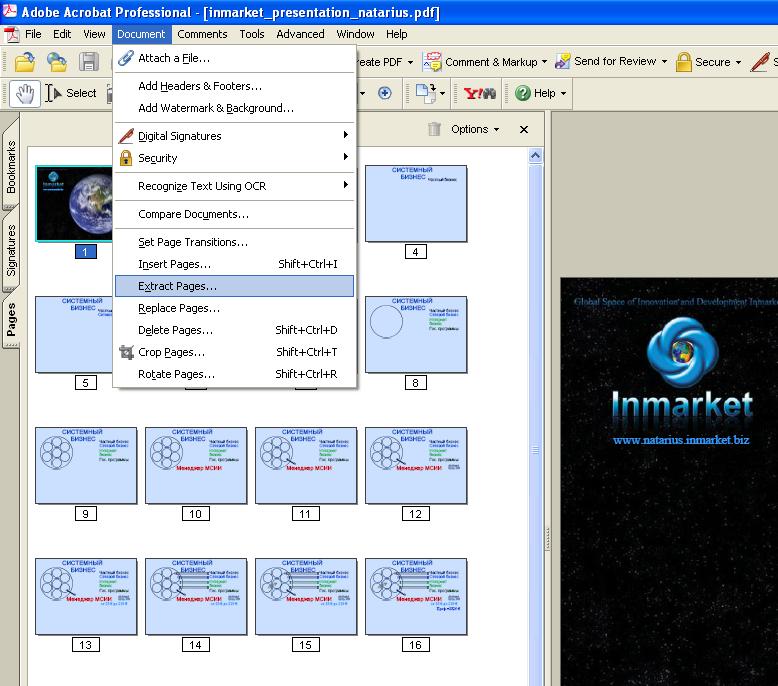Viewport: 778px width, 686px height.
Task: Choose Delete Pages menu item
Action: (234, 330)
